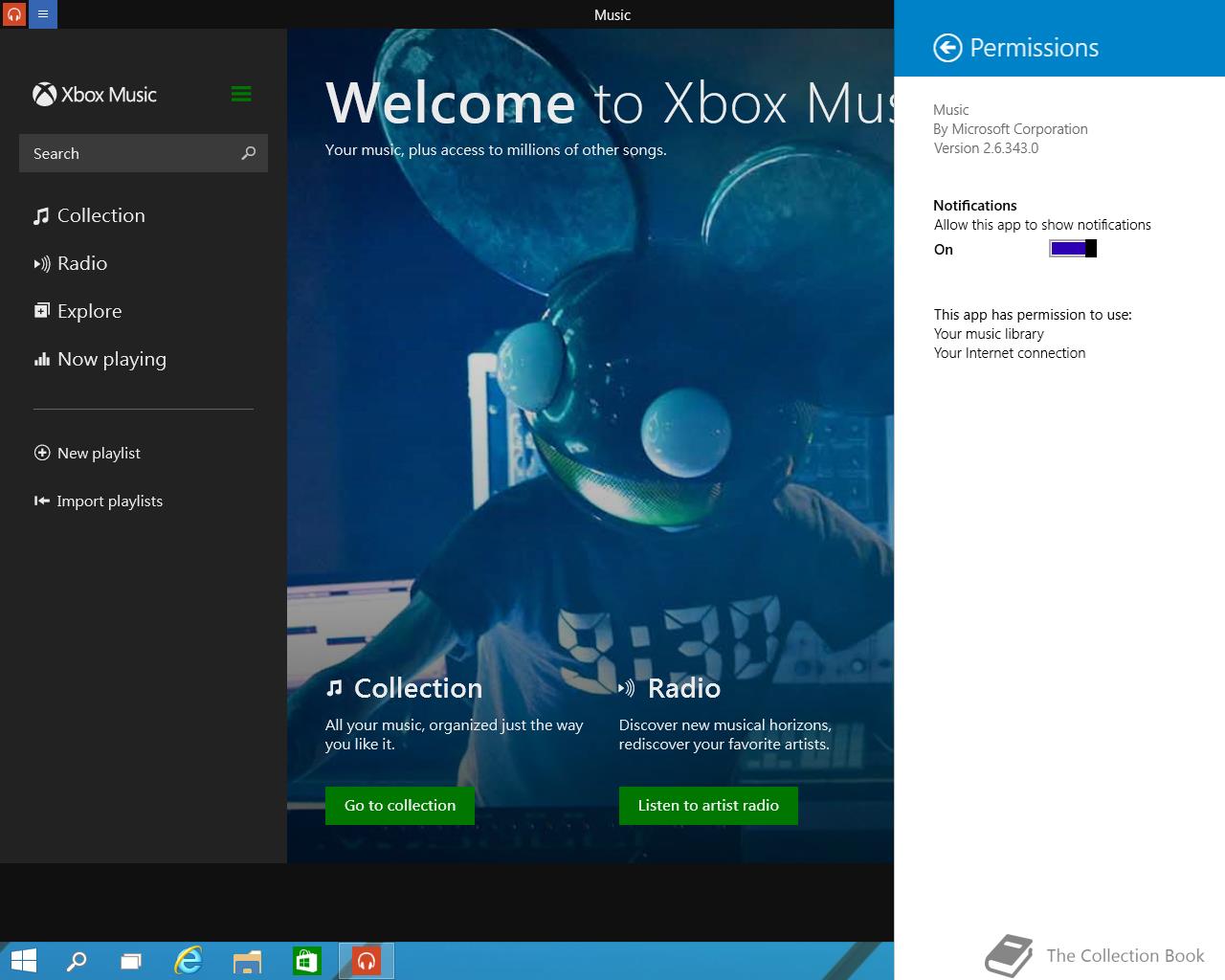Image resolution: width=1225 pixels, height=980 pixels.
Task: Click 'Your music library' permission text
Action: click(x=989, y=334)
